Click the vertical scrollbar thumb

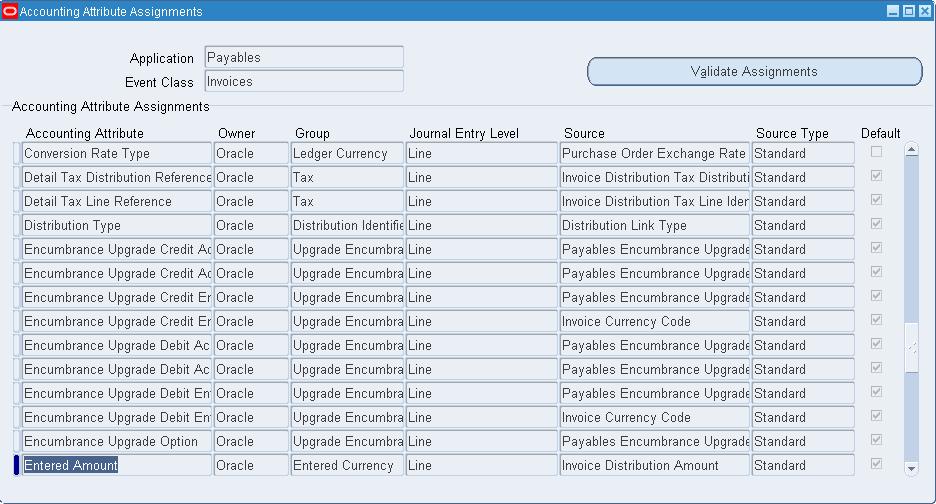[911, 348]
